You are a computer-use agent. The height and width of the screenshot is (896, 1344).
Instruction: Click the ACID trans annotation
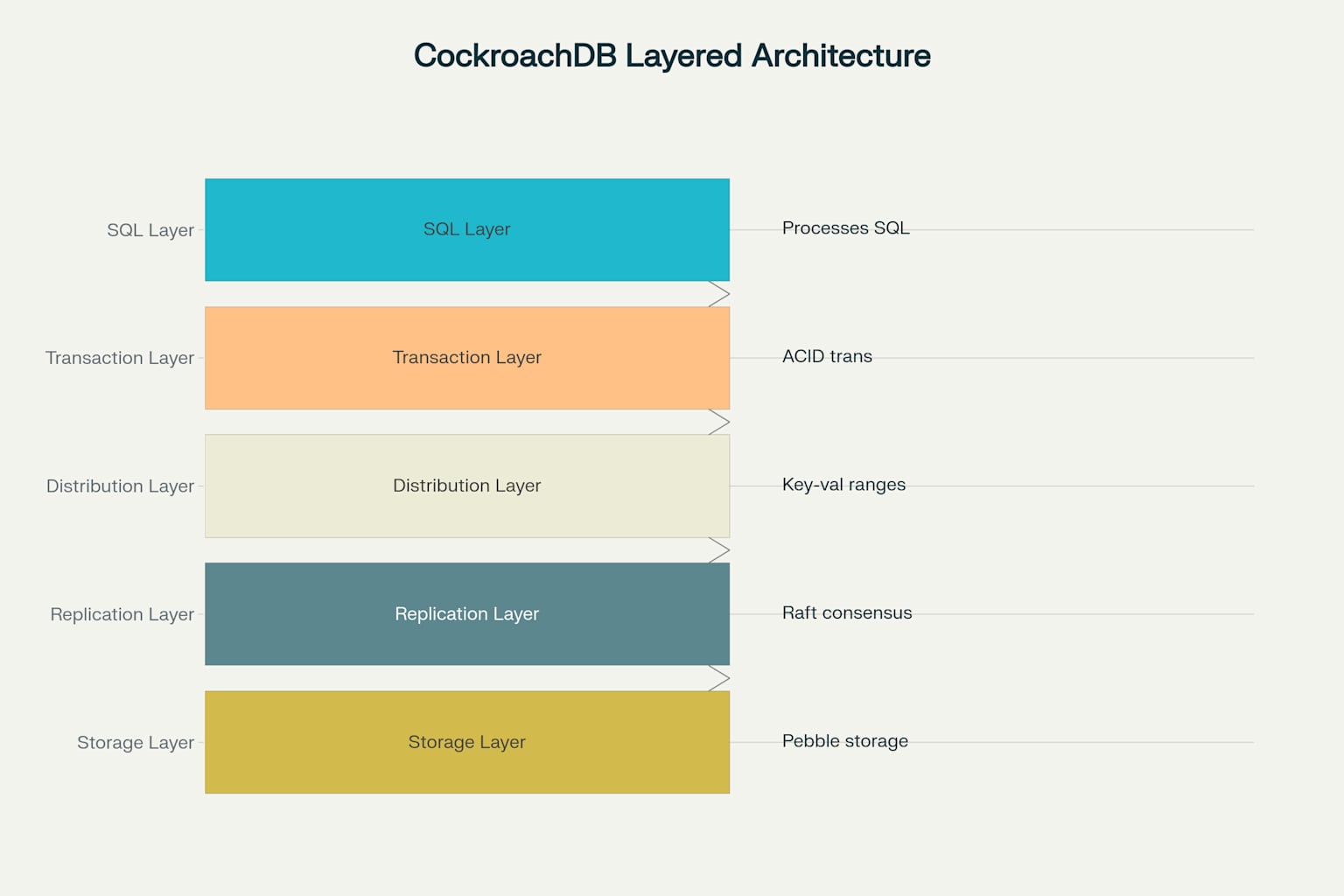(827, 356)
